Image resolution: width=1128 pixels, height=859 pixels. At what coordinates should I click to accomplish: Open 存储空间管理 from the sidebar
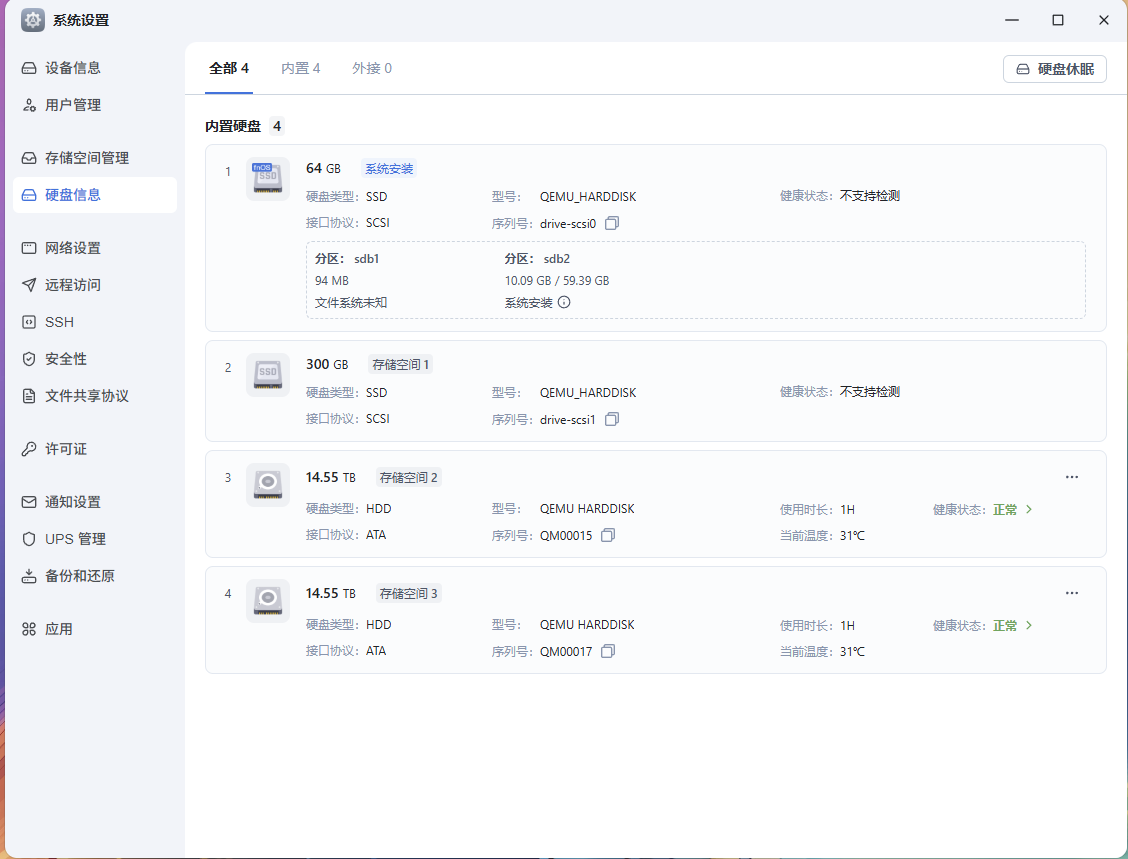(x=89, y=157)
